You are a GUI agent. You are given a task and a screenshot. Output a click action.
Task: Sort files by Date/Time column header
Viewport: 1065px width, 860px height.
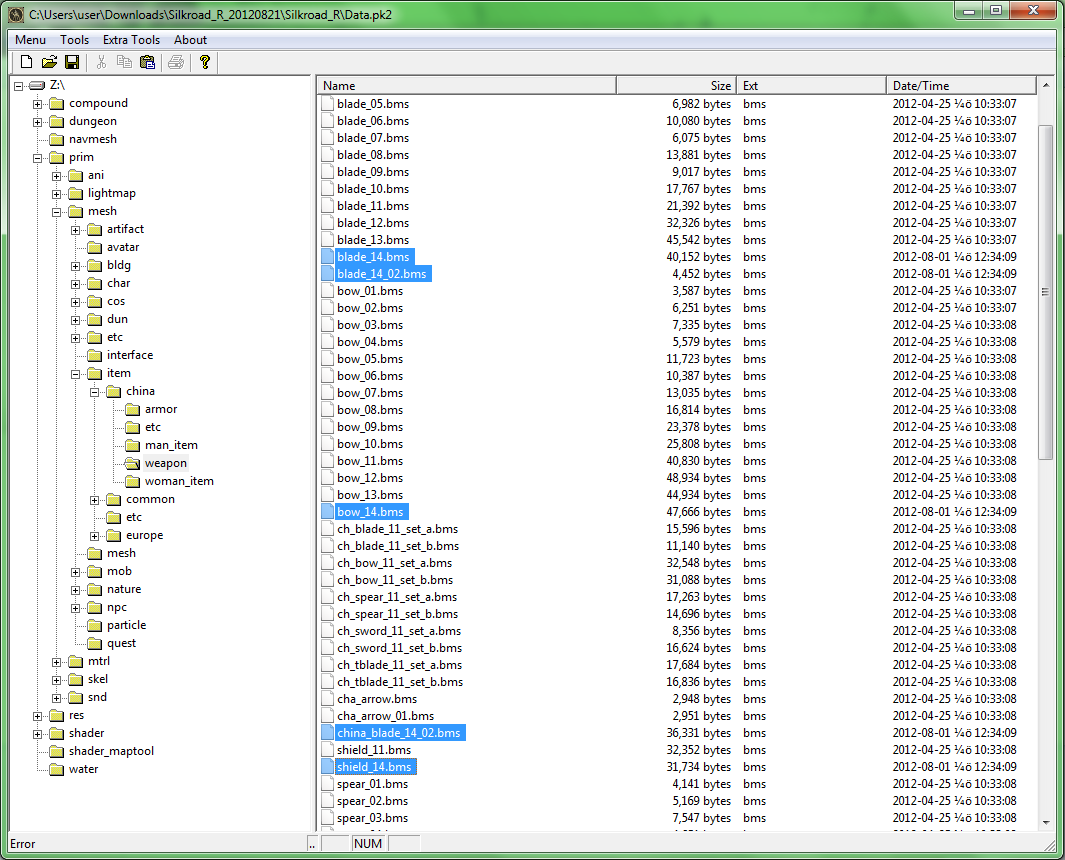[x=961, y=86]
